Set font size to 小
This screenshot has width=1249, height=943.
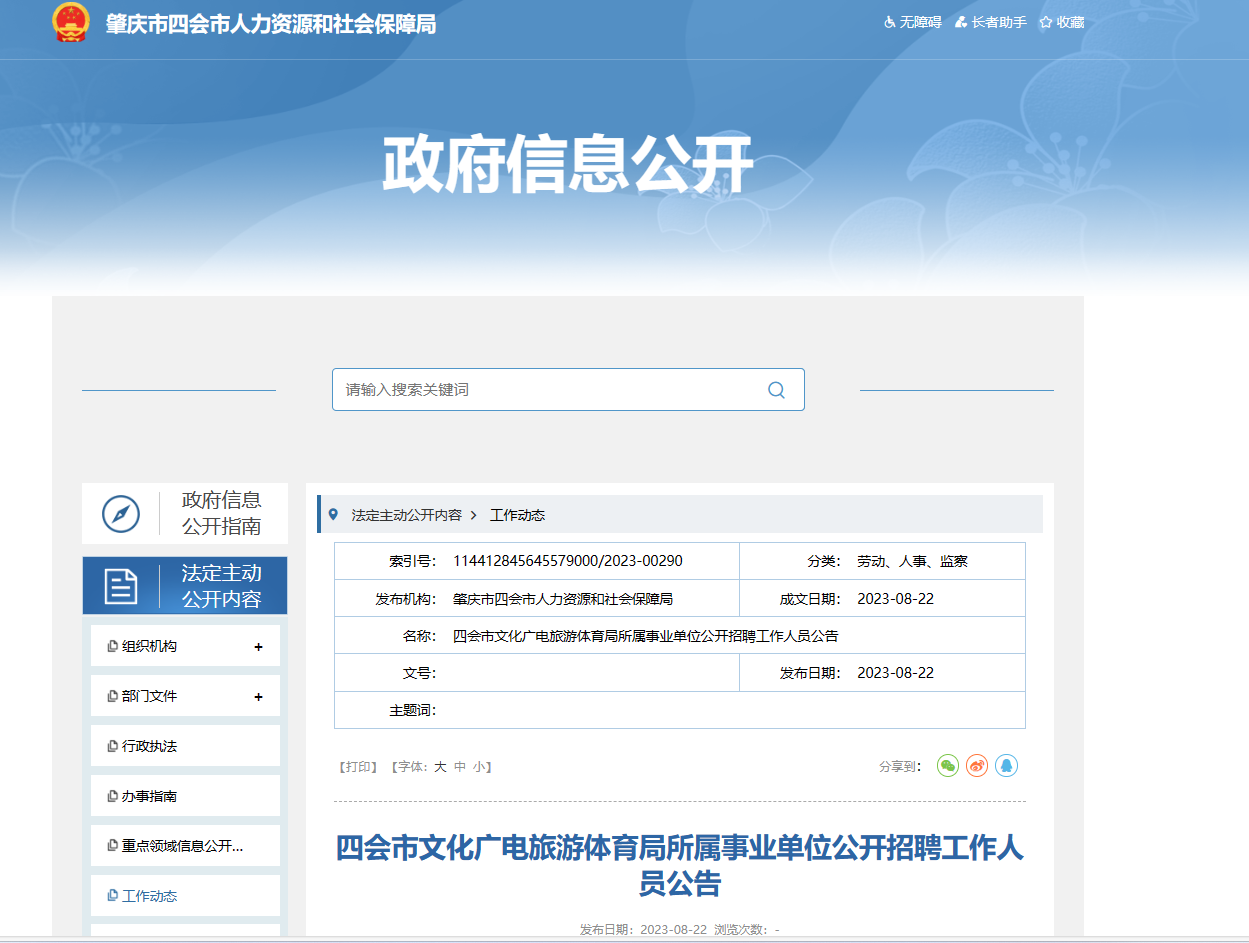click(479, 767)
